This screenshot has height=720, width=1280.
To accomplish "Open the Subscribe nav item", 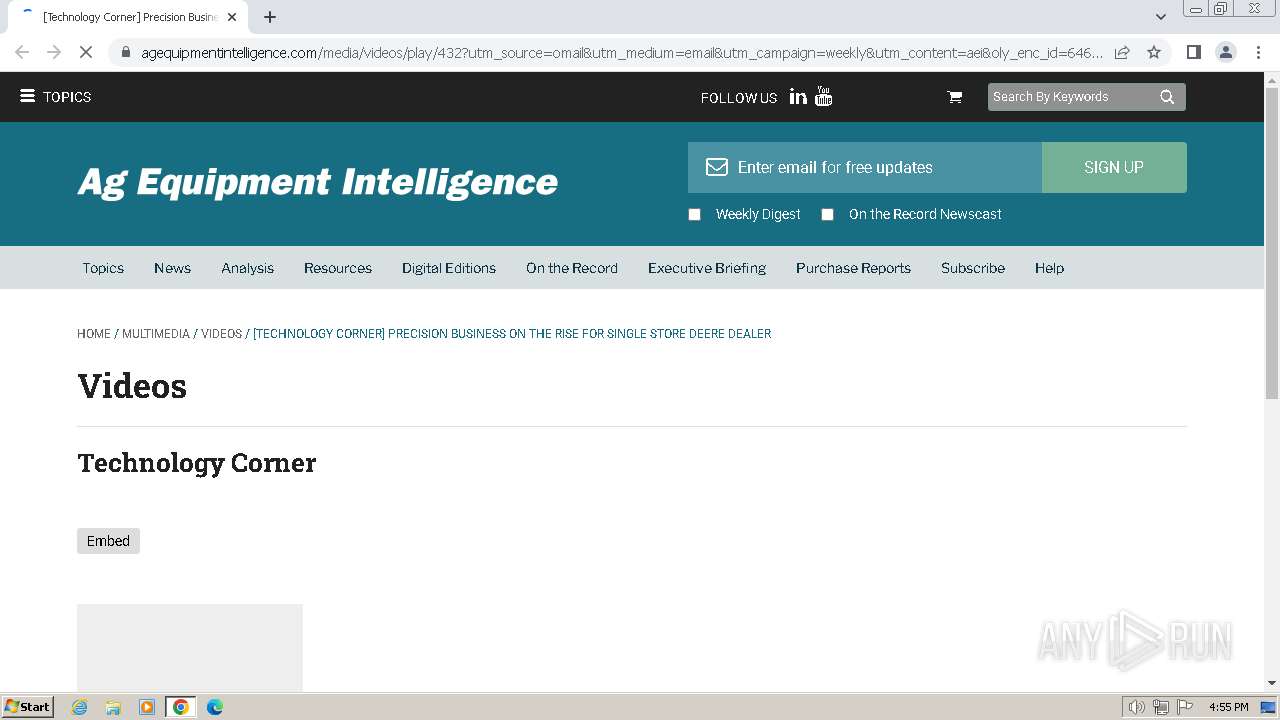I will 973,268.
